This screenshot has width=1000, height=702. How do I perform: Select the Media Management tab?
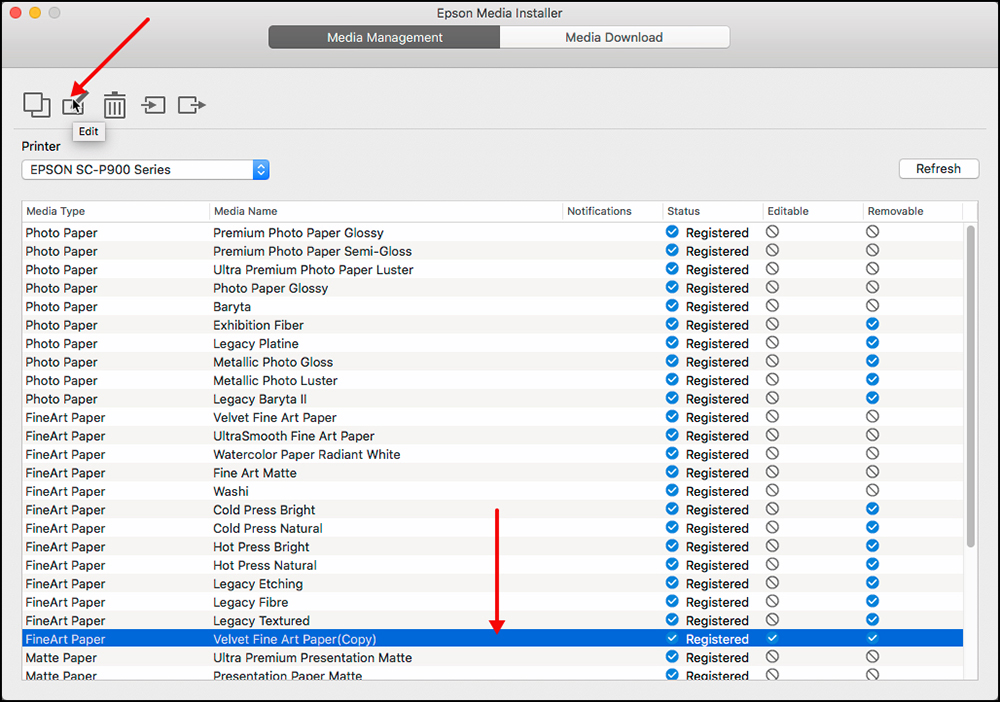click(385, 37)
